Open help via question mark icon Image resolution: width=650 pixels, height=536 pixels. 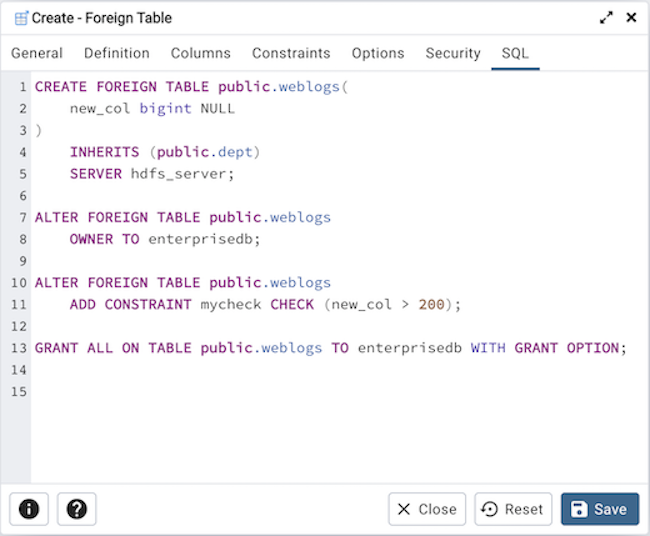click(76, 509)
